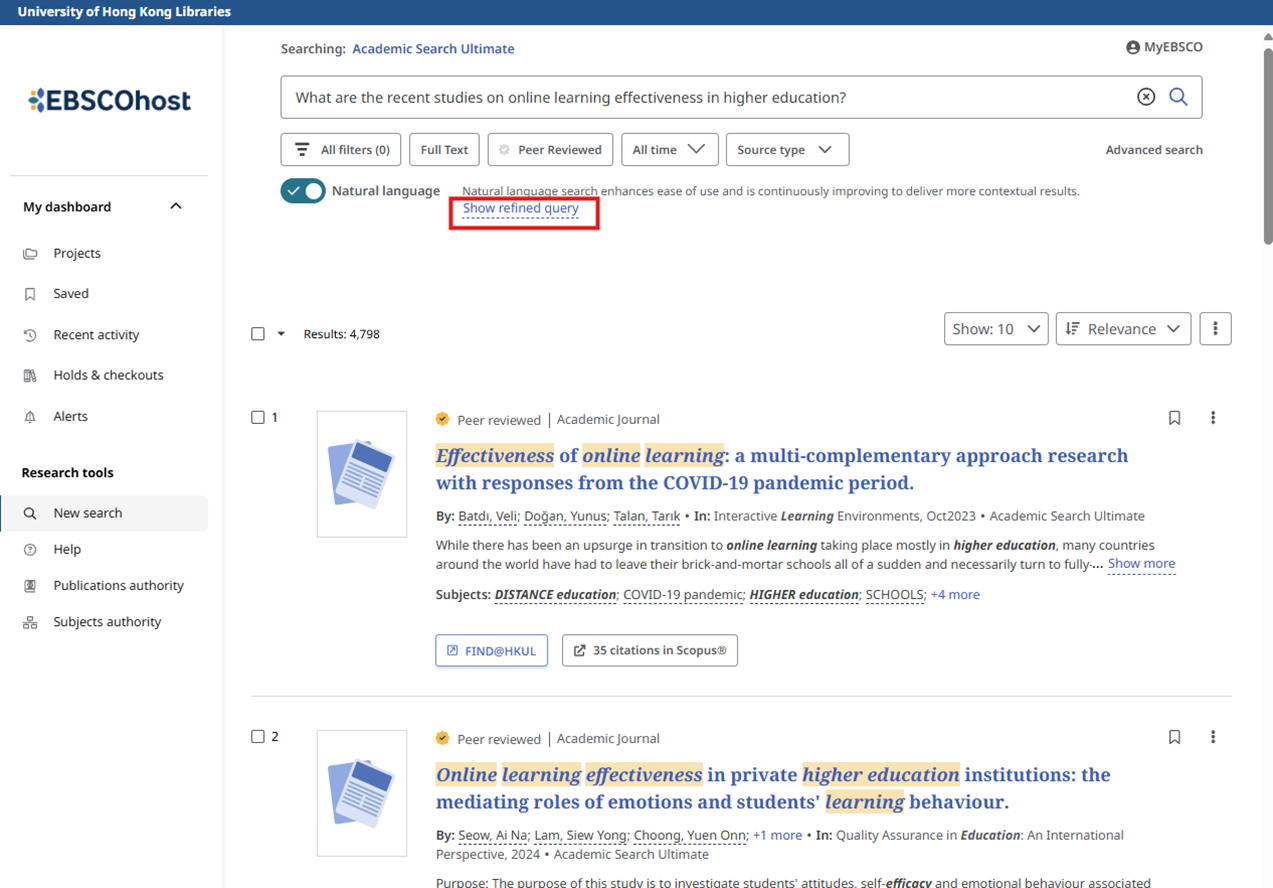1273x888 pixels.
Task: Click the Alerts bell icon
Action: pyautogui.click(x=30, y=416)
